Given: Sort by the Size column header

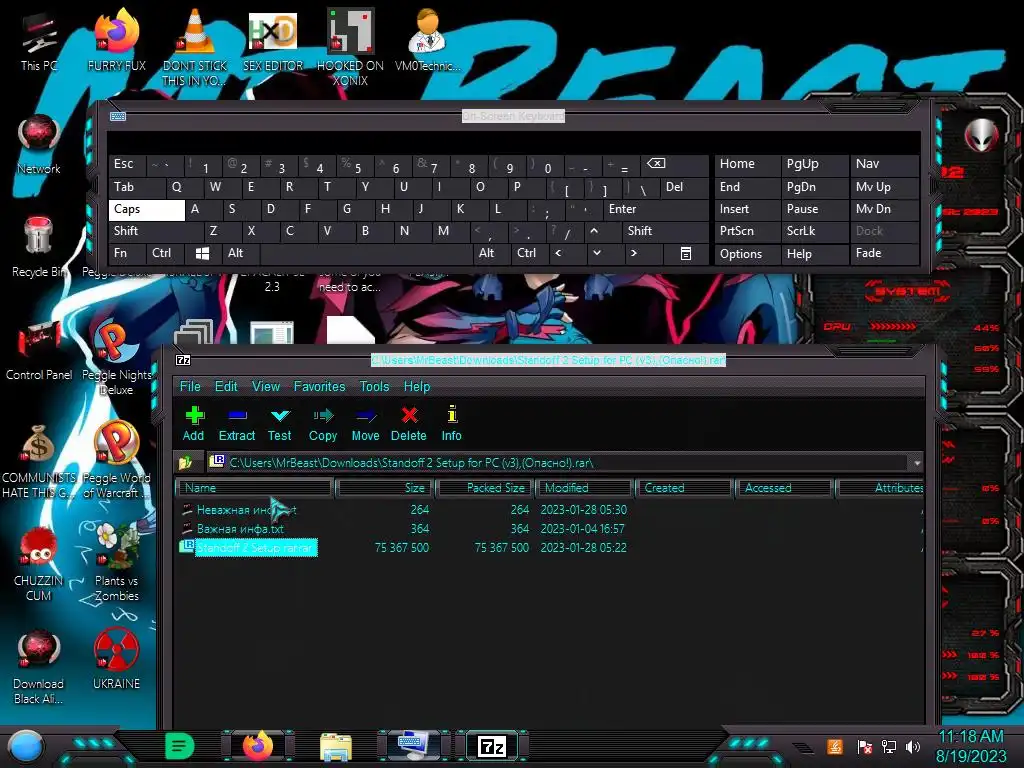Looking at the screenshot, I should (385, 488).
